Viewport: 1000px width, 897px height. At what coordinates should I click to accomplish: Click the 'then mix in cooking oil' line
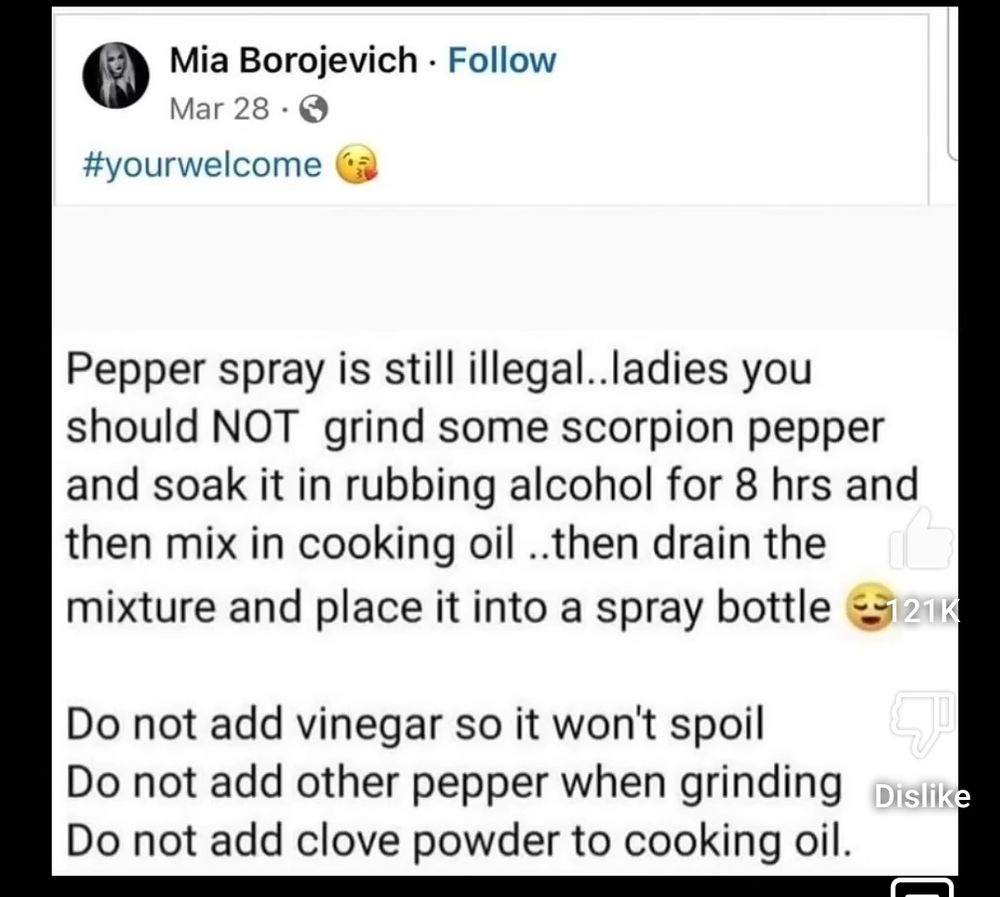tap(446, 544)
